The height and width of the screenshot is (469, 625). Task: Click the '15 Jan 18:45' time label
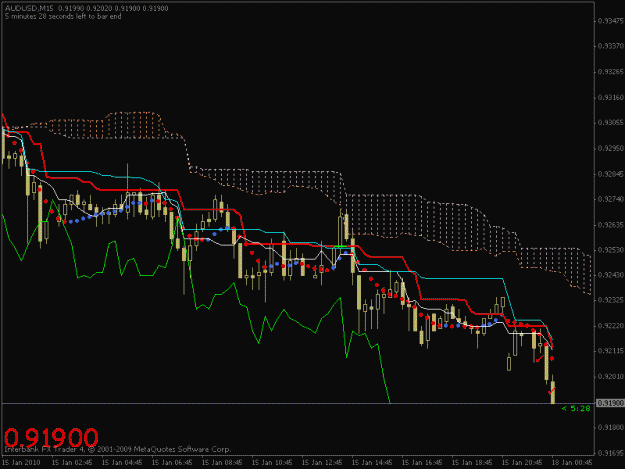472,463
